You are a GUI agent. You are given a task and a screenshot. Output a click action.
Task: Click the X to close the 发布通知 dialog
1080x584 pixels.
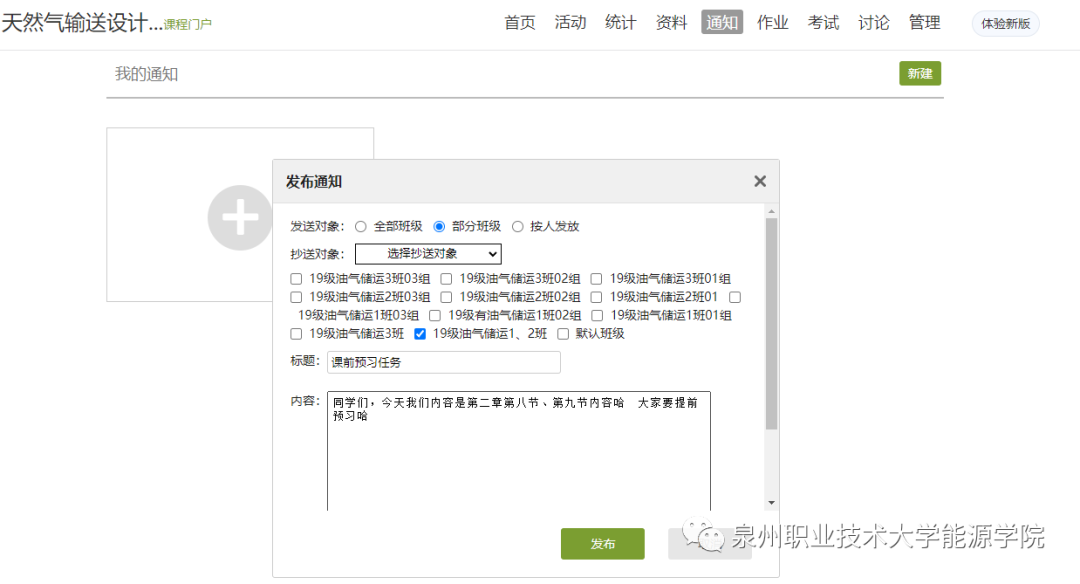tap(760, 181)
